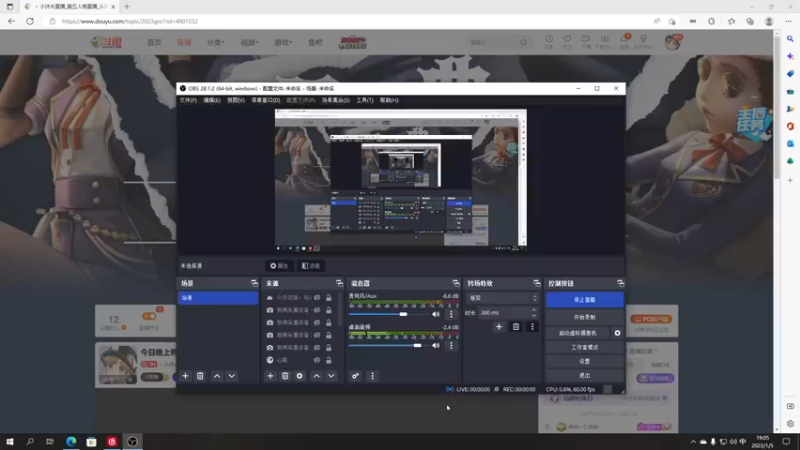
Task: Float the 控制按钮 dock panel
Action: click(620, 283)
